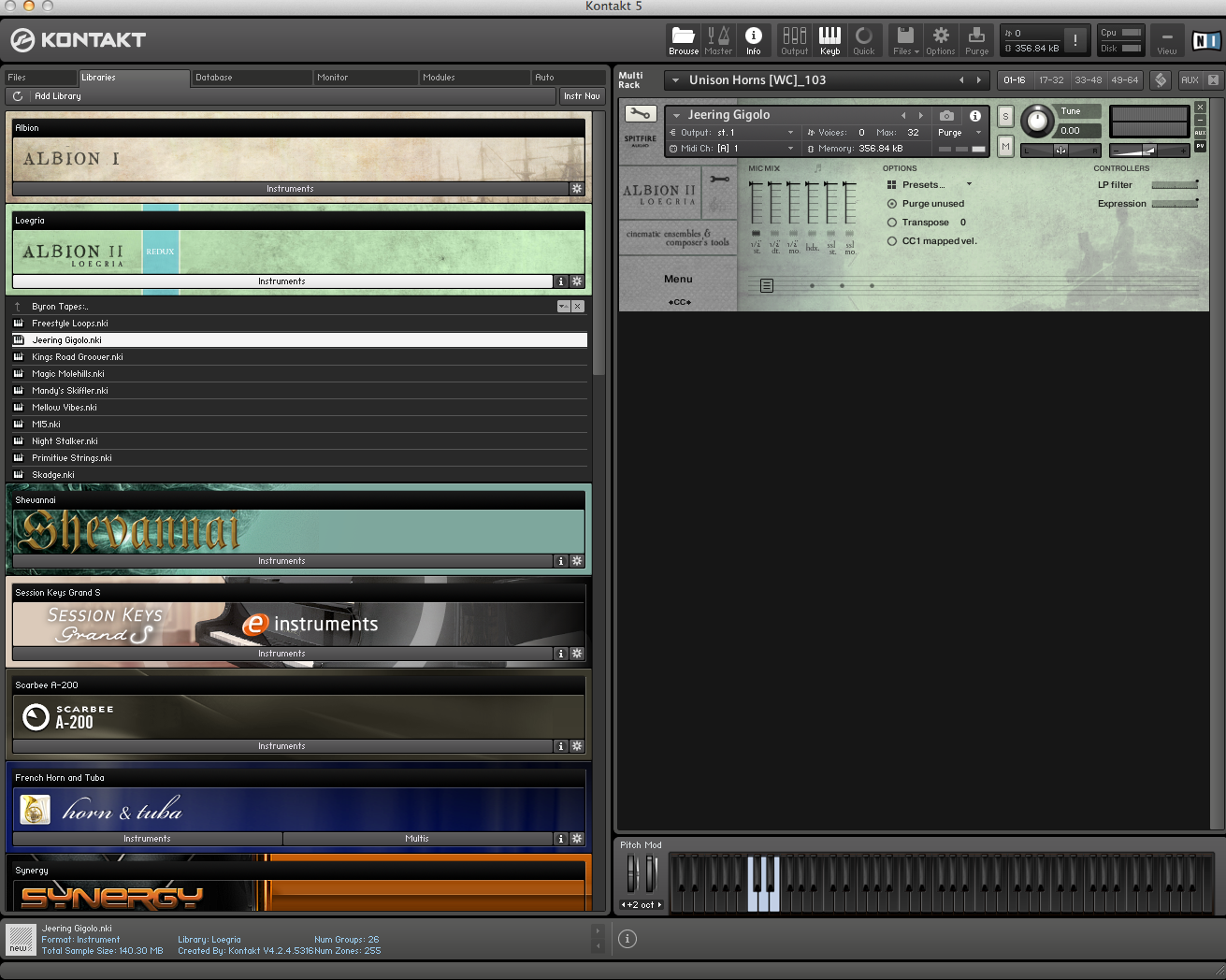Open the articulation list icon on staff
The height and width of the screenshot is (980, 1226).
pos(767,286)
